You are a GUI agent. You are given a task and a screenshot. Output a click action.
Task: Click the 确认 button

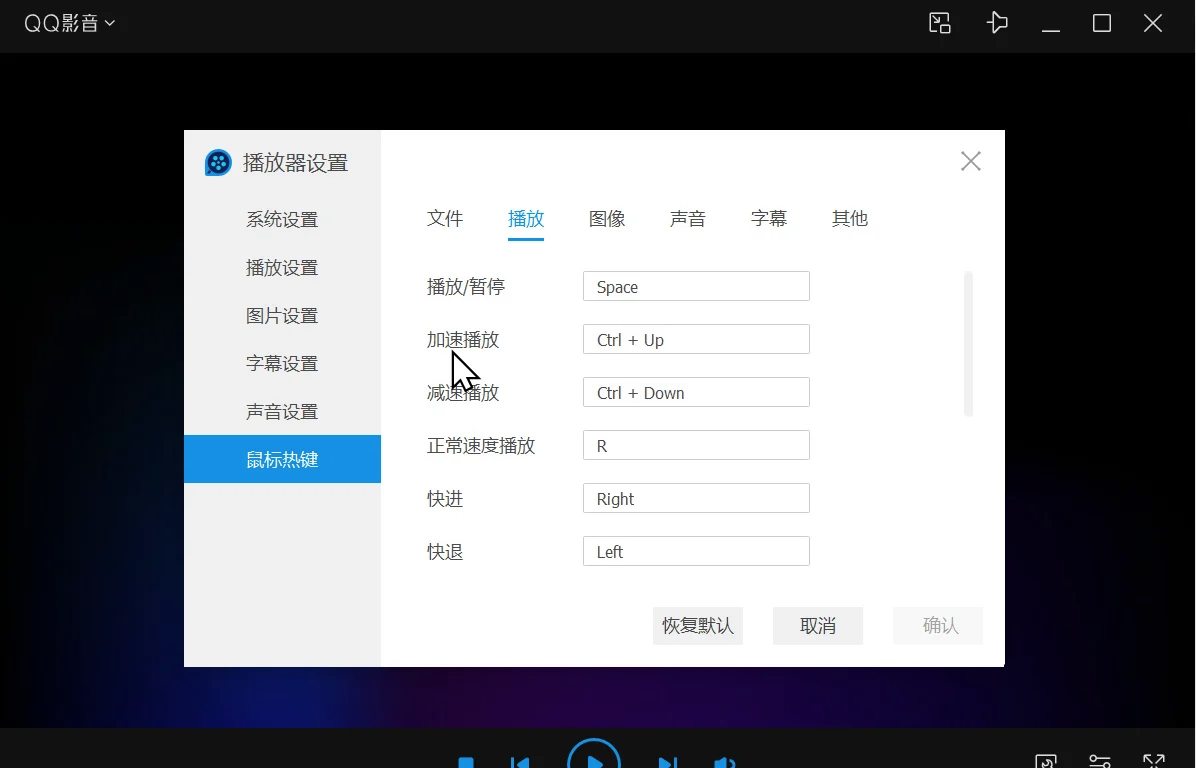pos(938,626)
